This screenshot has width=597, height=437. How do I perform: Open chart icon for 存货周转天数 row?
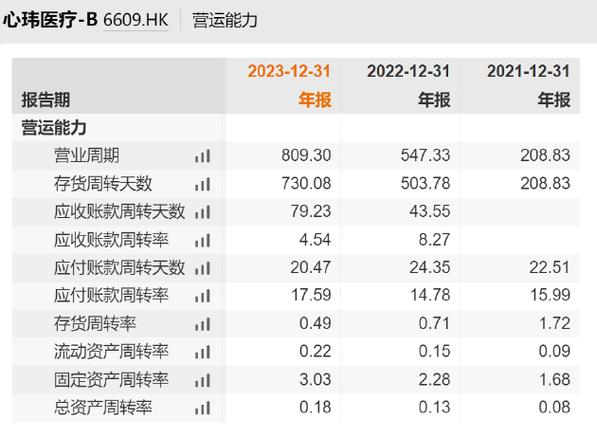click(202, 184)
